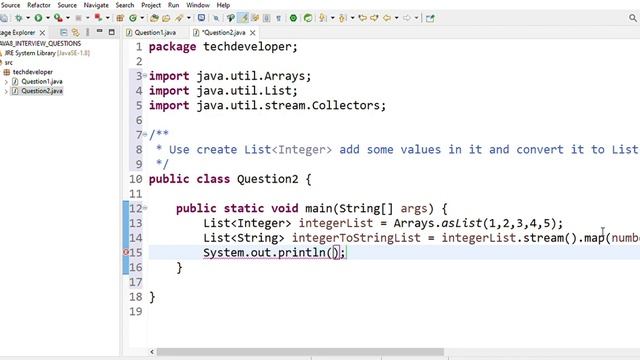Toggle Mark Occurrences highlighter icon
Image resolution: width=640 pixels, height=360 pixels.
point(243,18)
